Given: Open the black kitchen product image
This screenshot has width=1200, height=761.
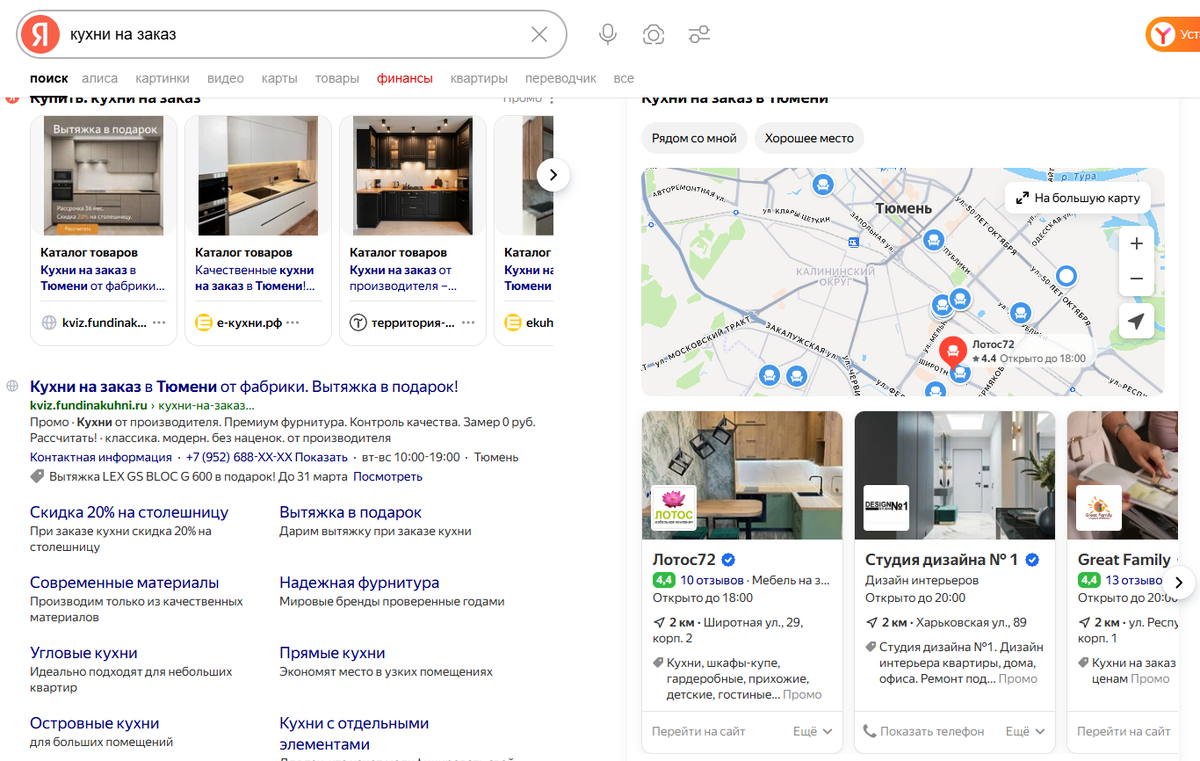Looking at the screenshot, I should [x=413, y=176].
